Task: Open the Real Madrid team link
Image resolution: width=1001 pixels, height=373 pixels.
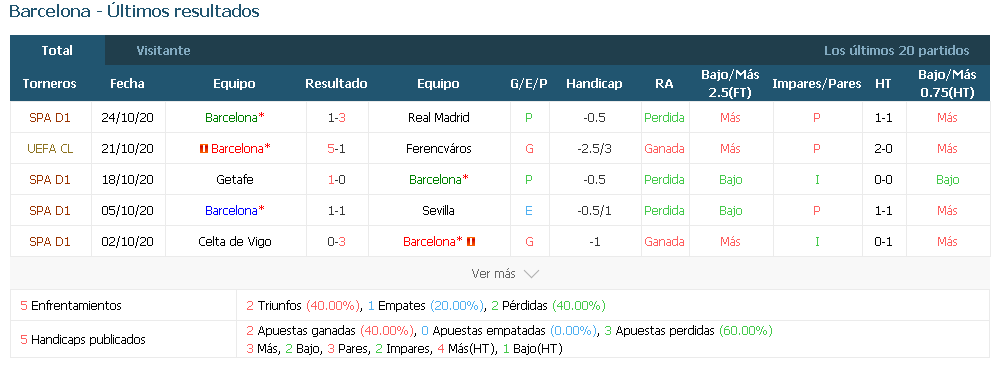Action: [x=439, y=118]
